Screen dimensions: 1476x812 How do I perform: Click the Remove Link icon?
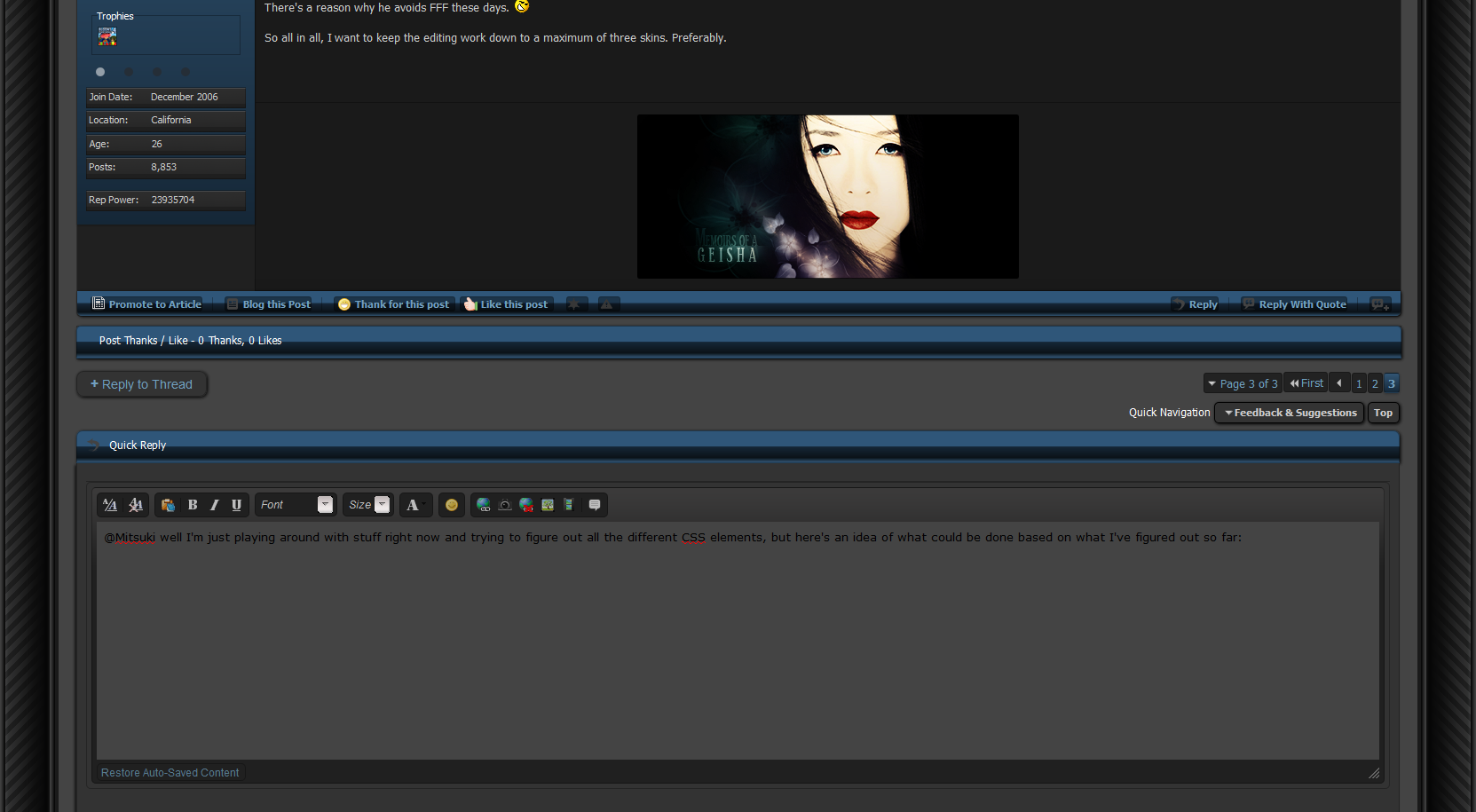click(526, 505)
